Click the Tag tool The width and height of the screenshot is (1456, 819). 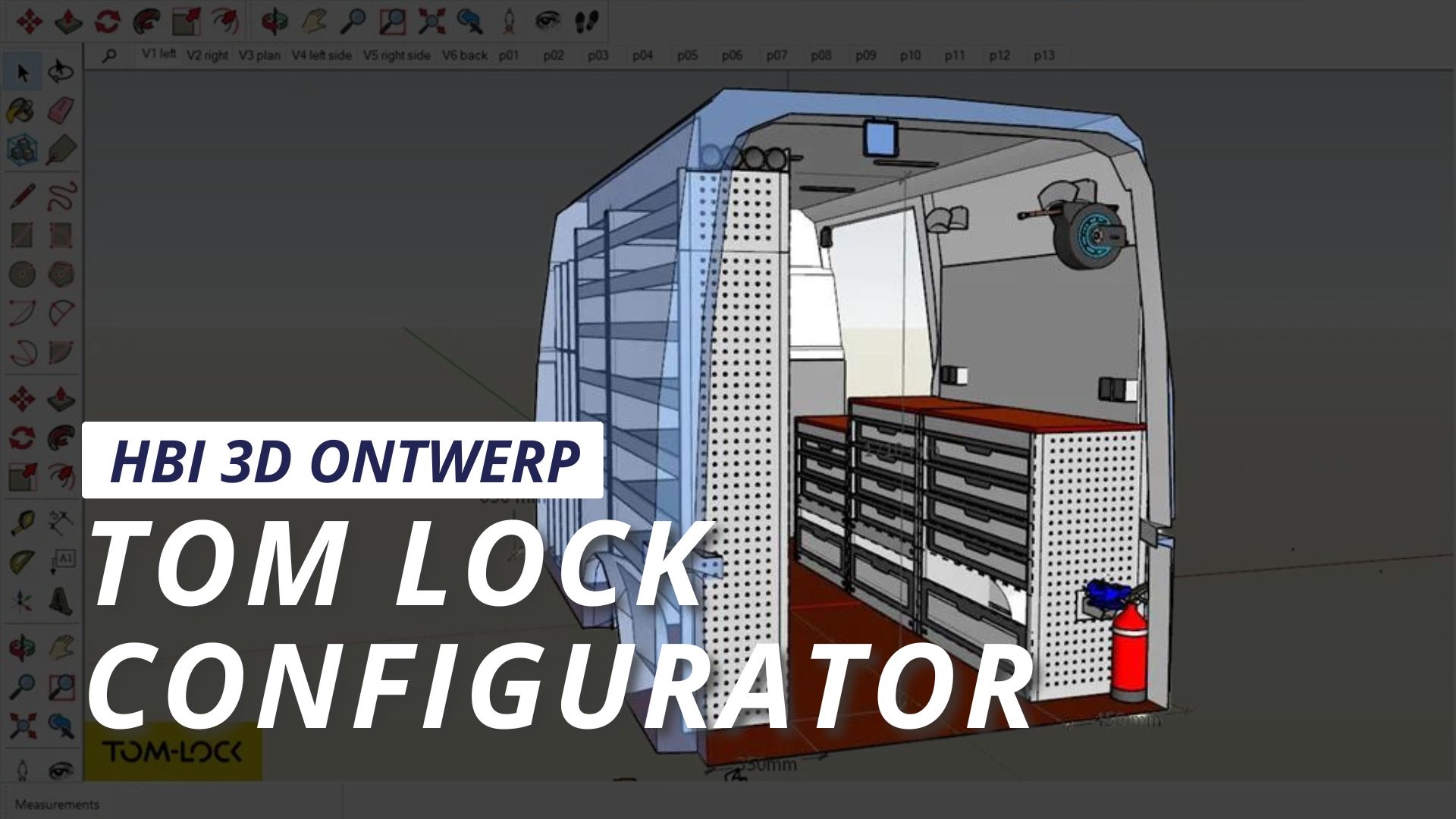tap(61, 150)
